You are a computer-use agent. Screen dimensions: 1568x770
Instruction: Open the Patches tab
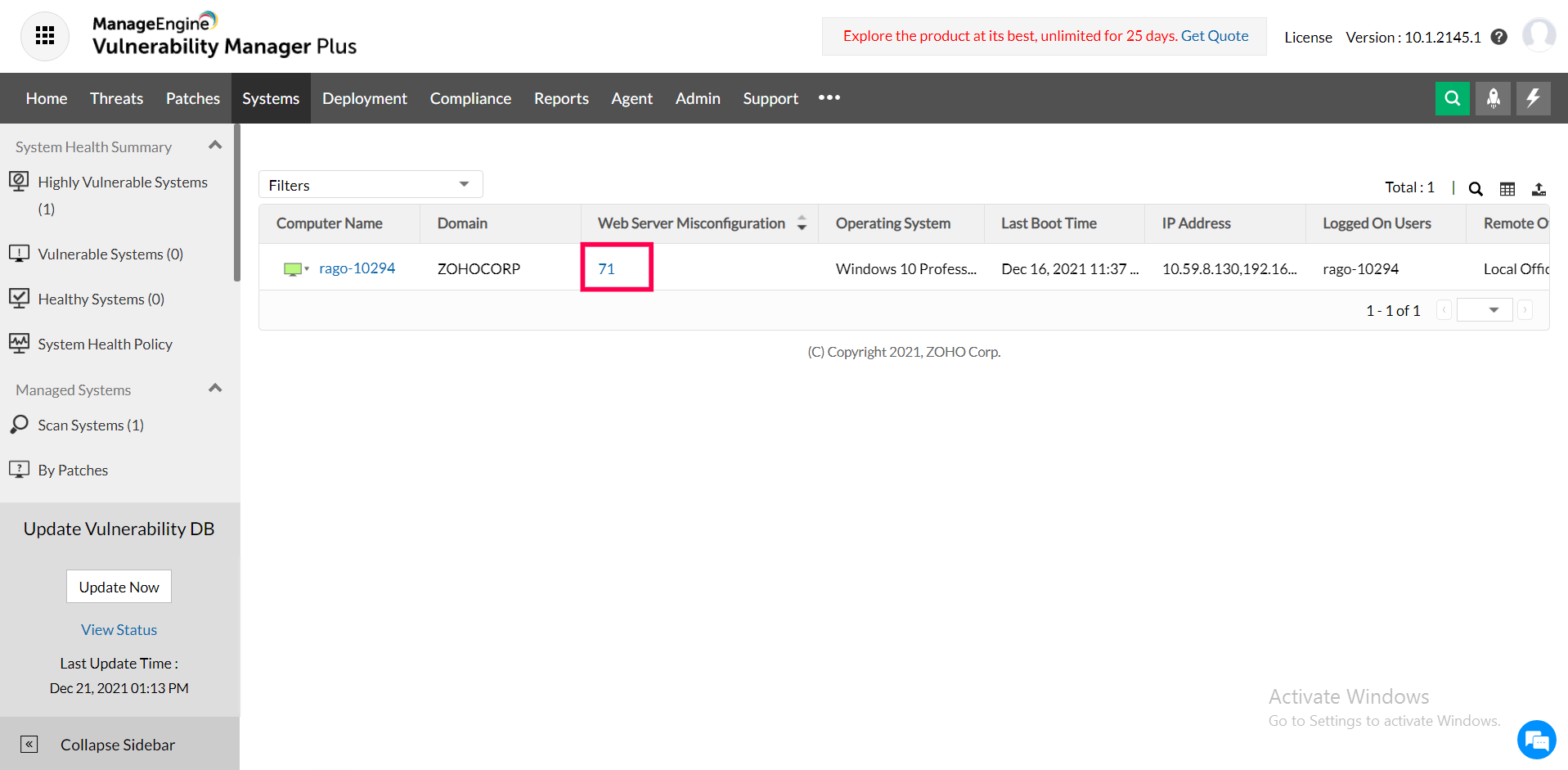click(x=193, y=98)
